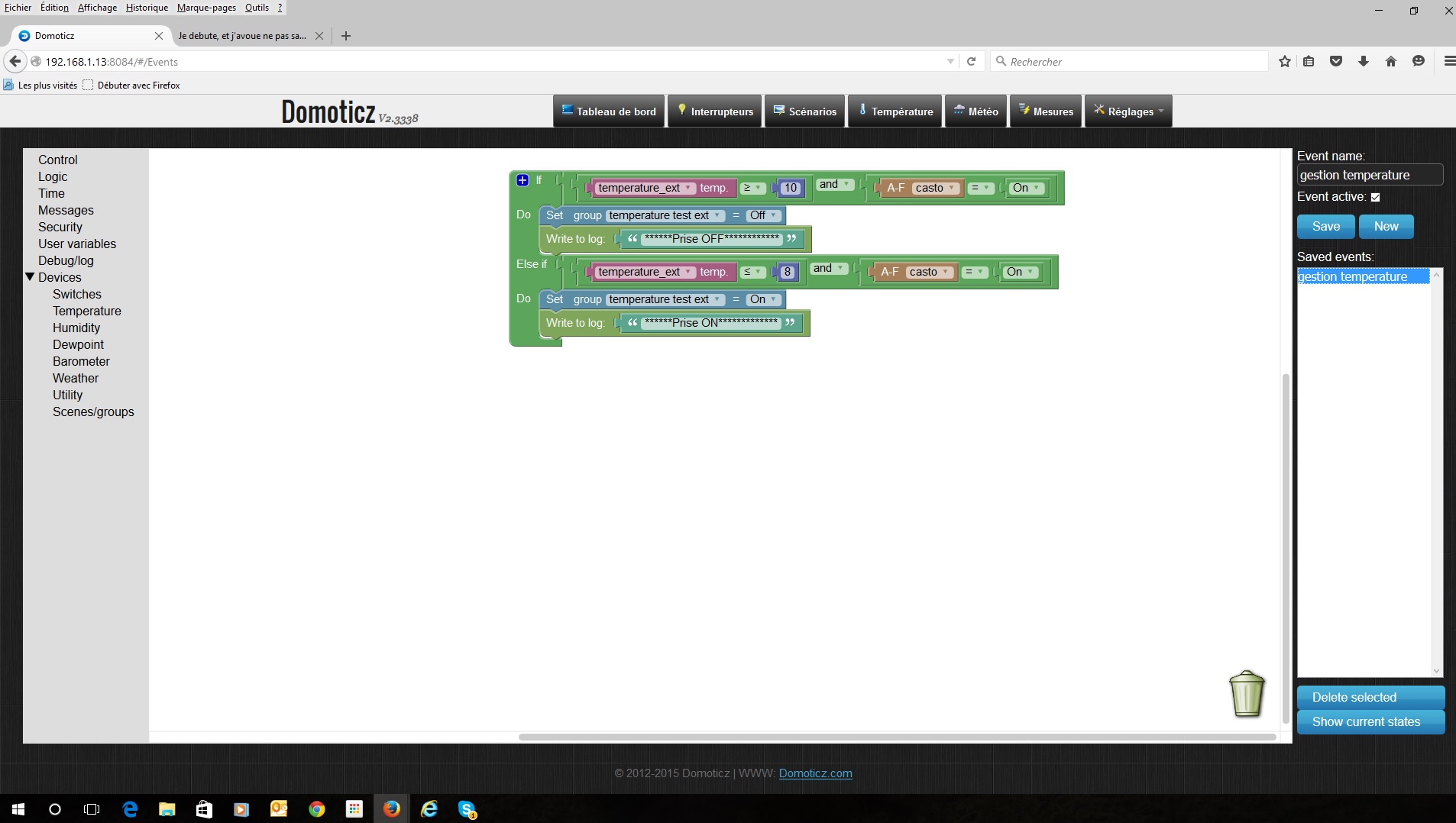
Task: Open the first 'and' operator dropdown
Action: 834,185
